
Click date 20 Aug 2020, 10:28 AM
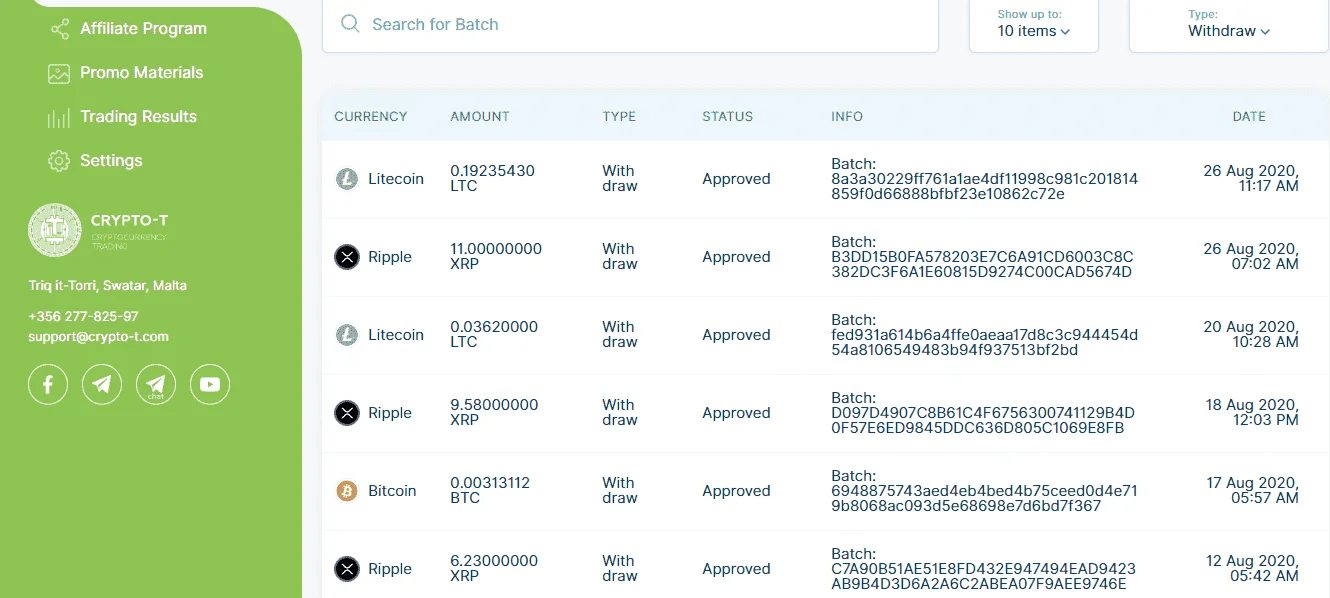click(1250, 335)
